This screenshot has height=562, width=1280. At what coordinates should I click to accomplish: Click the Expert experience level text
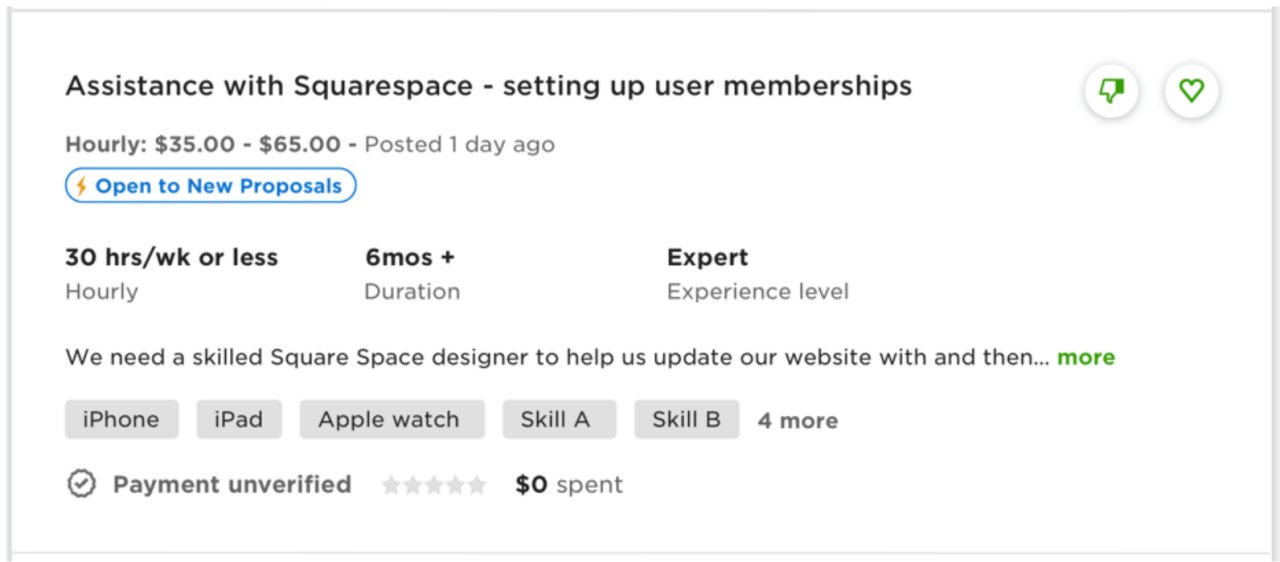tap(708, 257)
